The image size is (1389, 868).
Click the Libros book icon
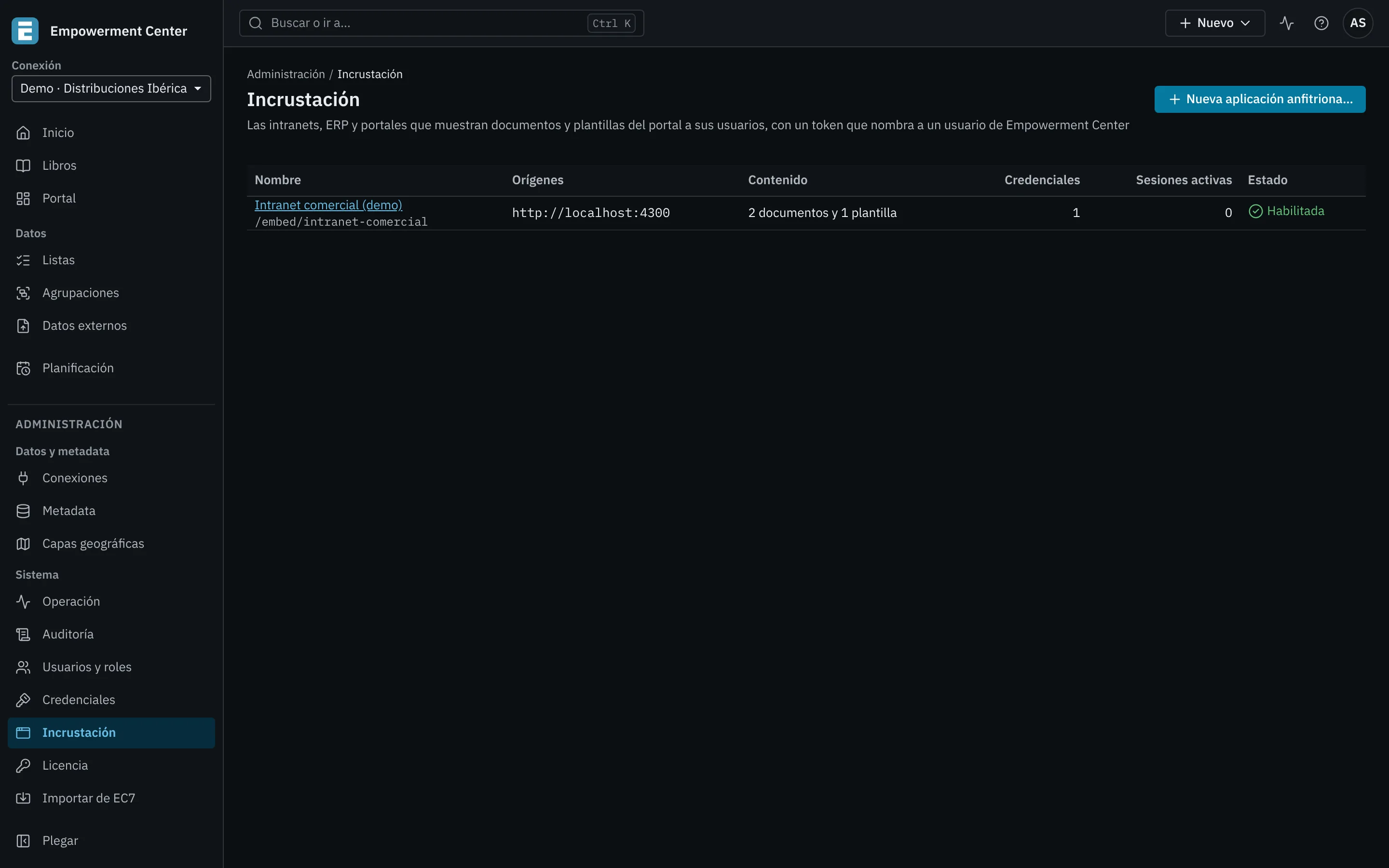coord(23,165)
